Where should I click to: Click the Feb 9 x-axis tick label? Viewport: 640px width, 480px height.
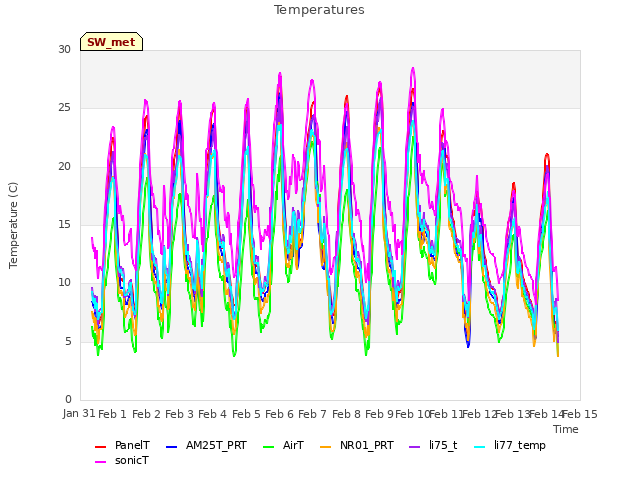(379, 414)
